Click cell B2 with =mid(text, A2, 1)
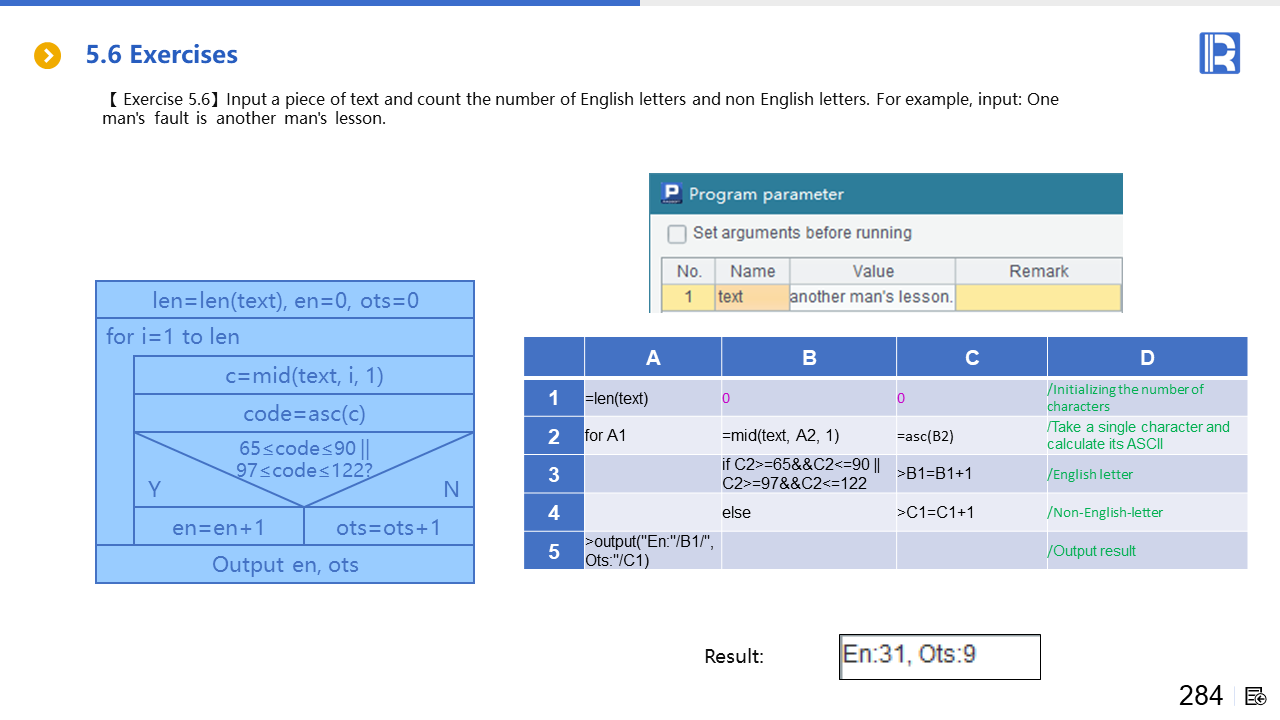This screenshot has width=1280, height=720. click(809, 436)
